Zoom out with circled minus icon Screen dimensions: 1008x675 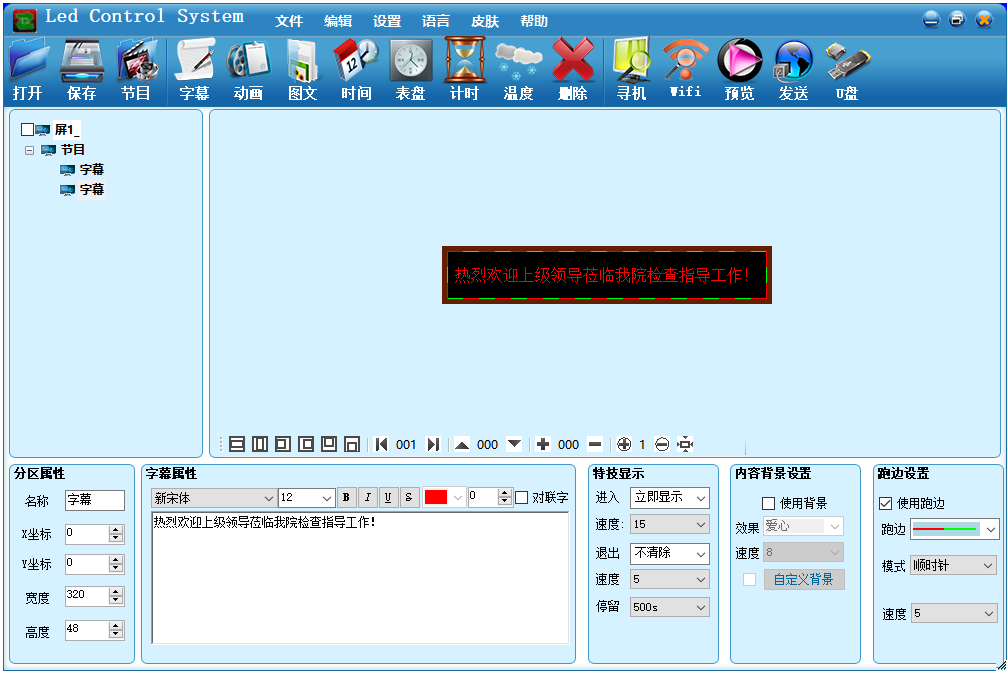[662, 444]
